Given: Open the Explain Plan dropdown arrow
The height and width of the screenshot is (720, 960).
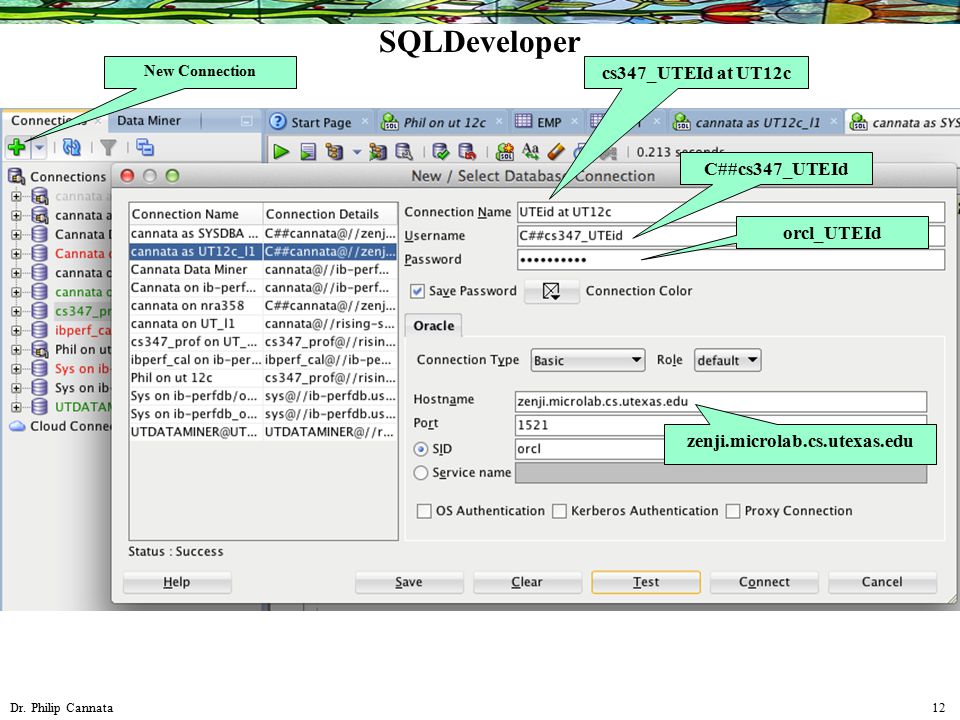Looking at the screenshot, I should (356, 152).
